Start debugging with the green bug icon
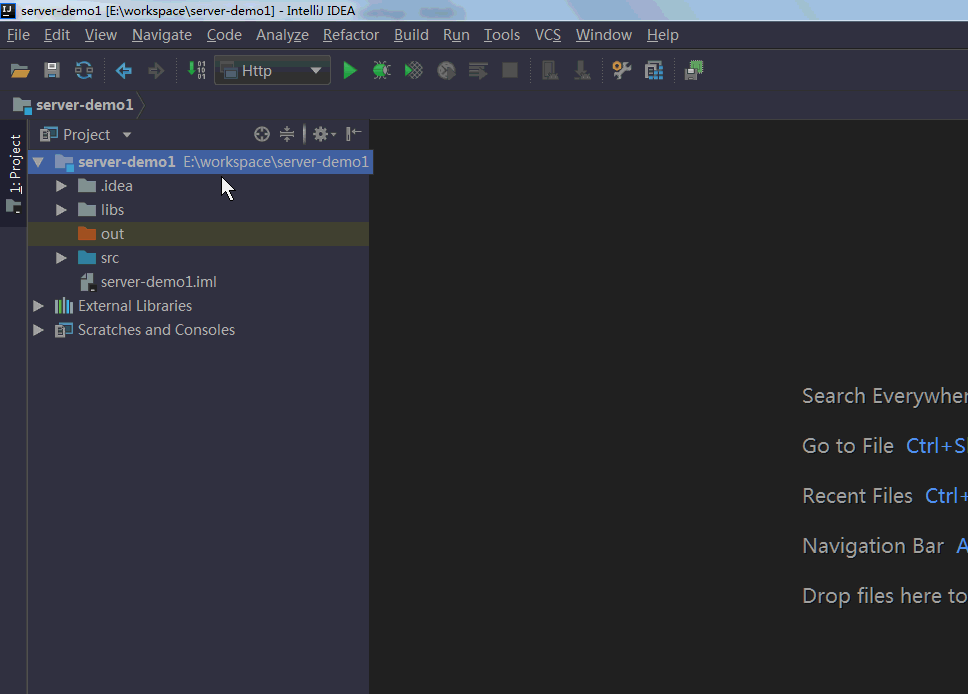968x694 pixels. click(382, 70)
